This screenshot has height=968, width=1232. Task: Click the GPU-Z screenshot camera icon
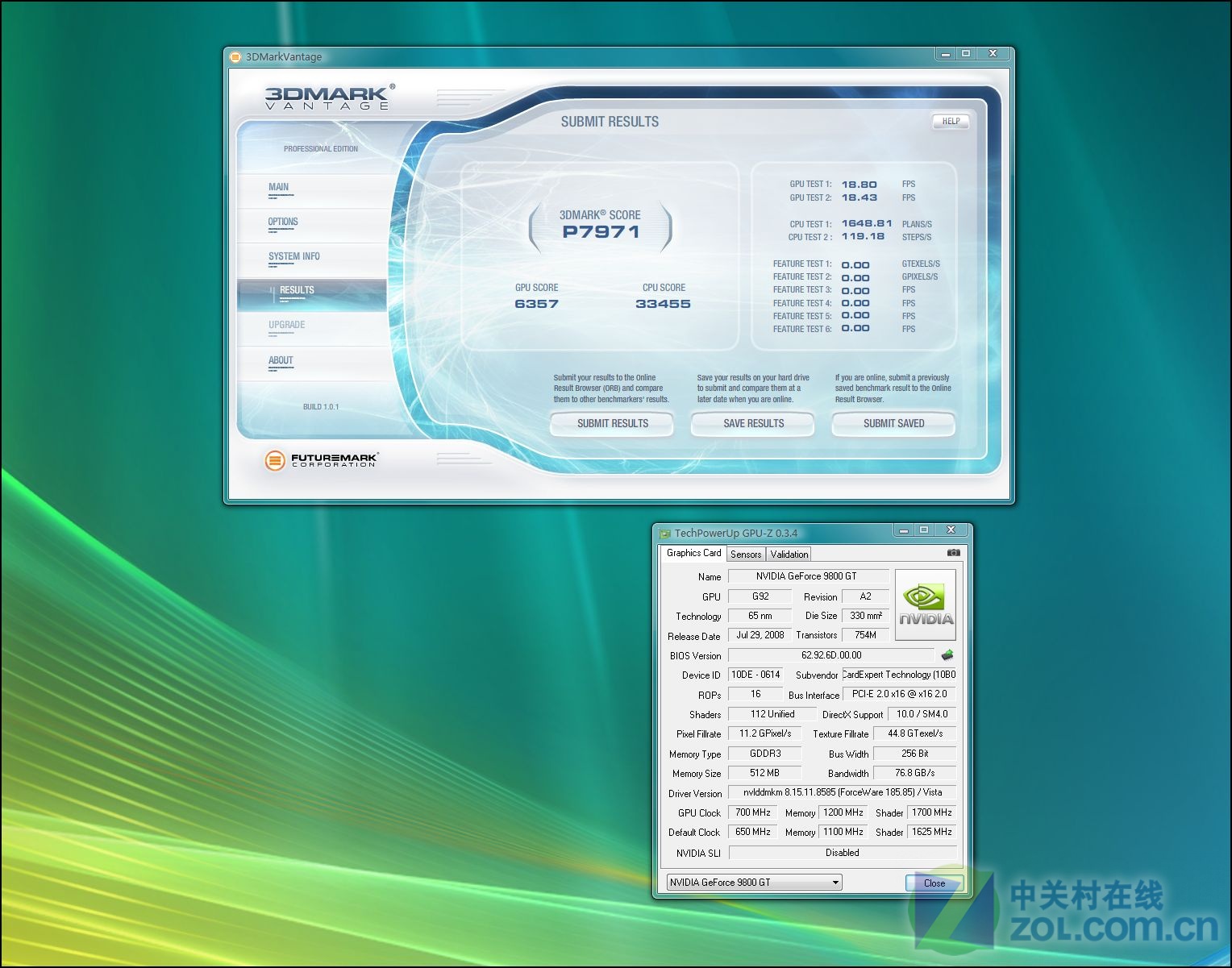(953, 553)
